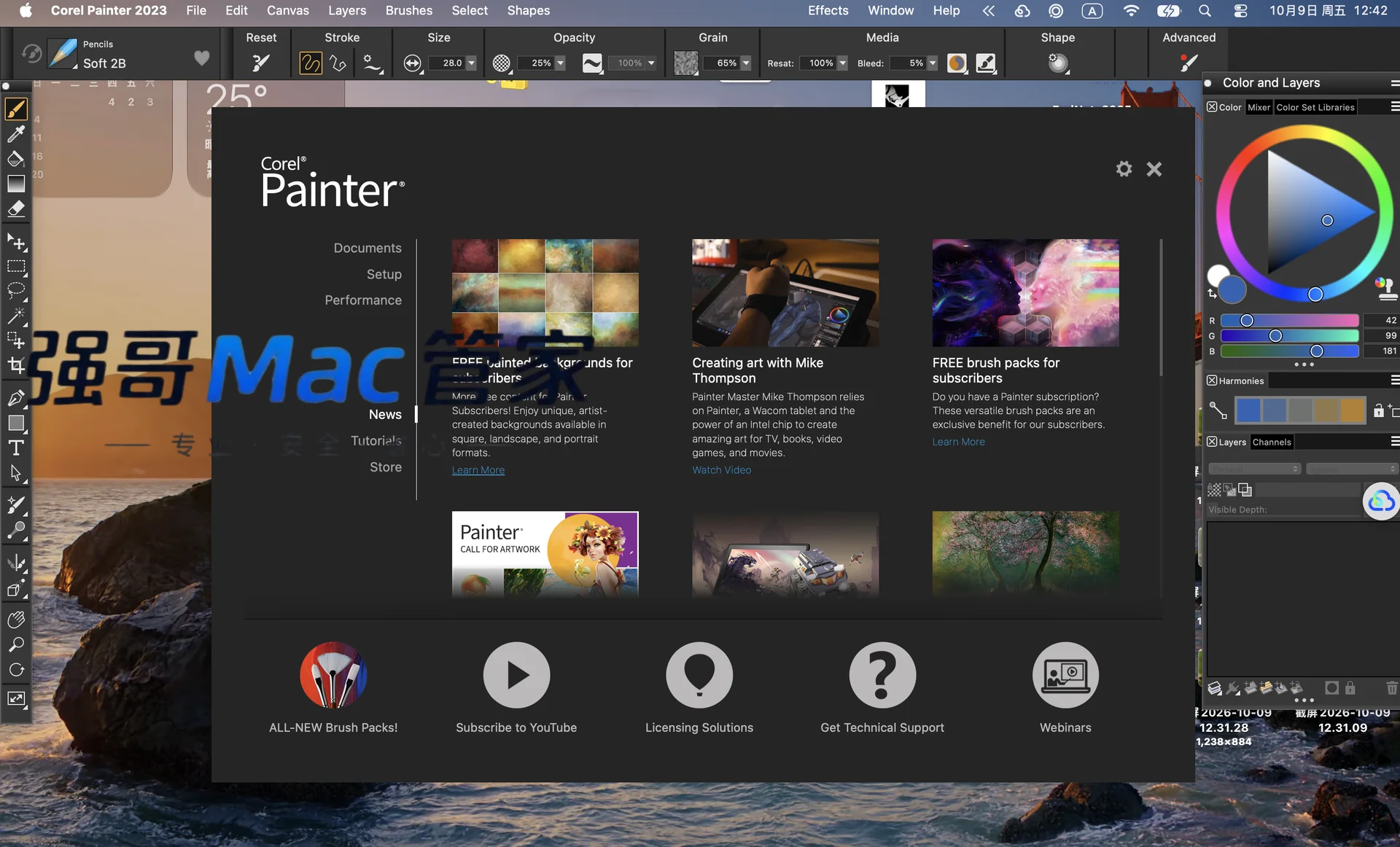Select the Interactive Gradient tool
Screen dimensions: 1400x847
point(16,184)
